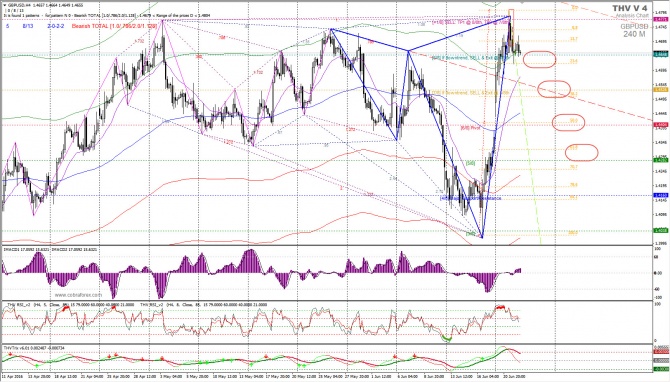Click the 'Analysis Chart' subtitle label
The image size is (670, 382).
point(632,16)
